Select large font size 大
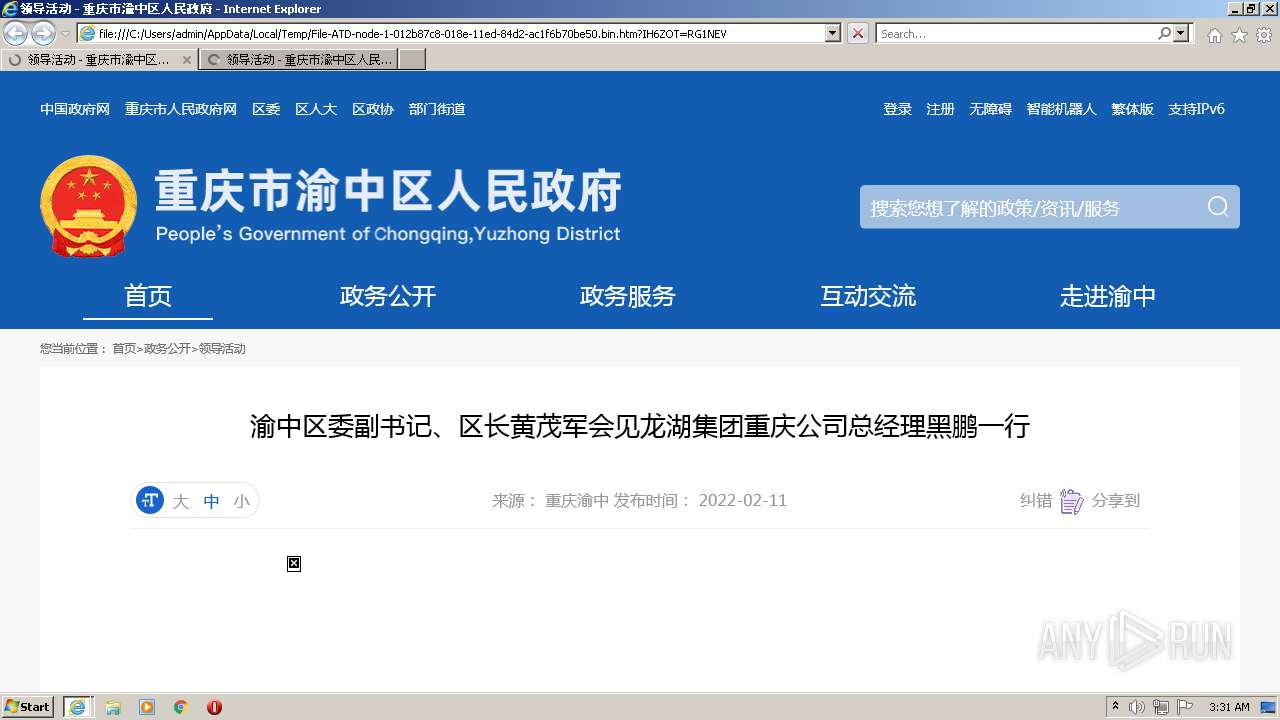This screenshot has height=720, width=1280. [180, 501]
